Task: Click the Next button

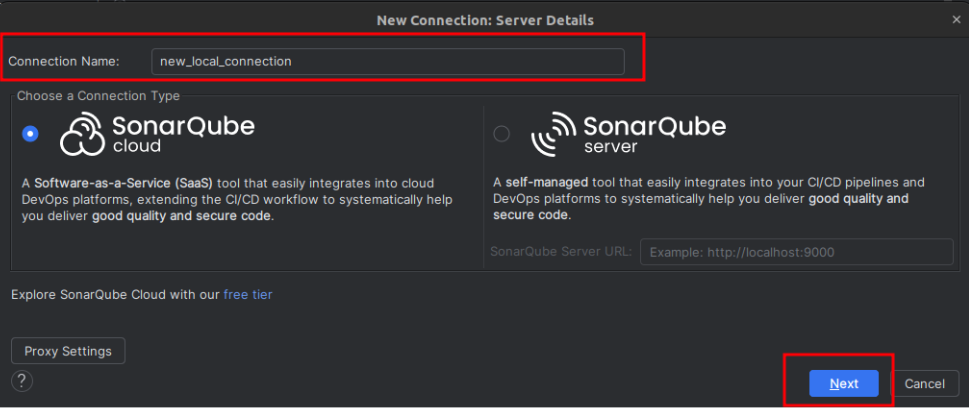Action: click(844, 383)
